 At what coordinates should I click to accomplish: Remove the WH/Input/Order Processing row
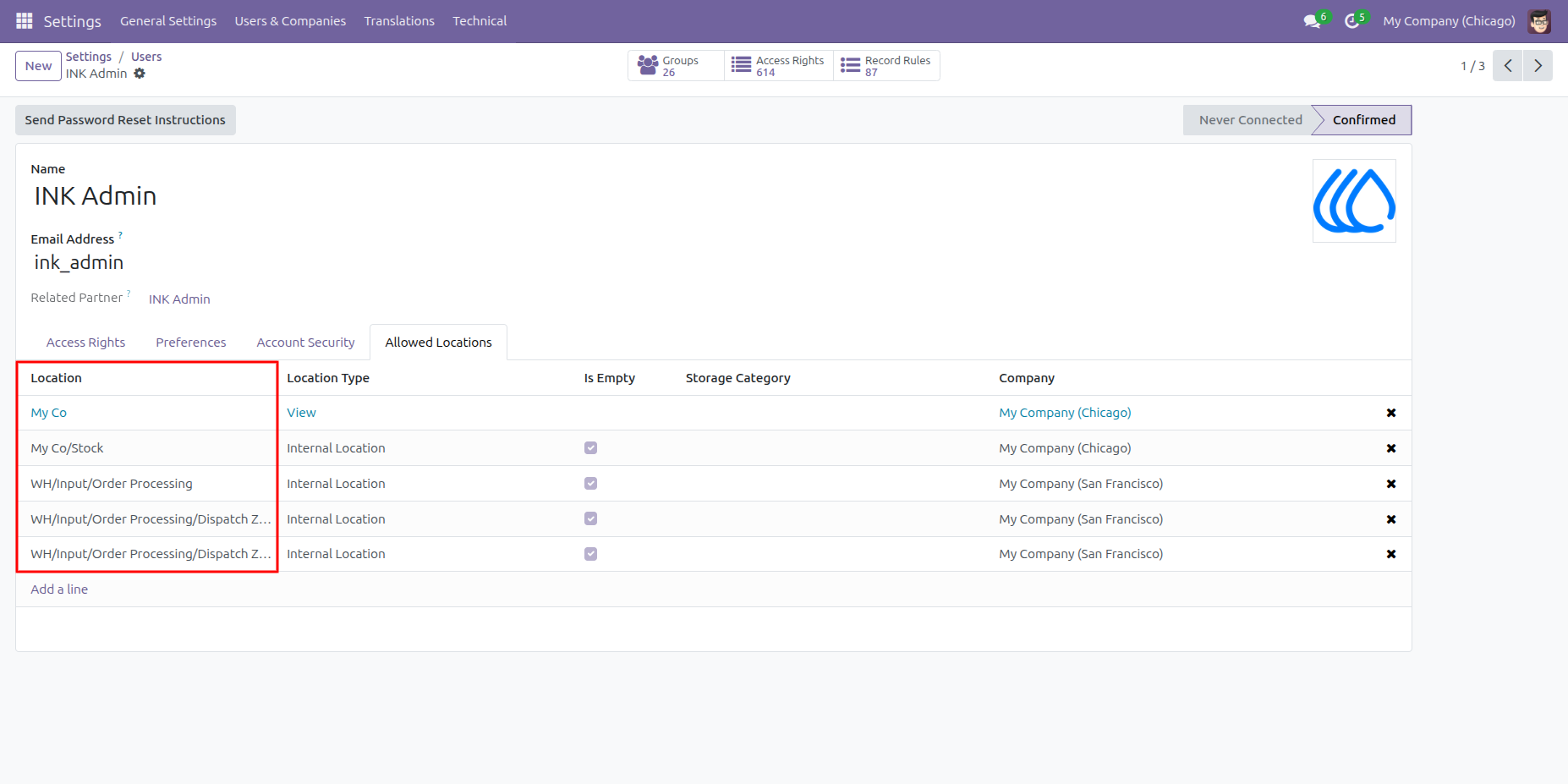click(1391, 484)
